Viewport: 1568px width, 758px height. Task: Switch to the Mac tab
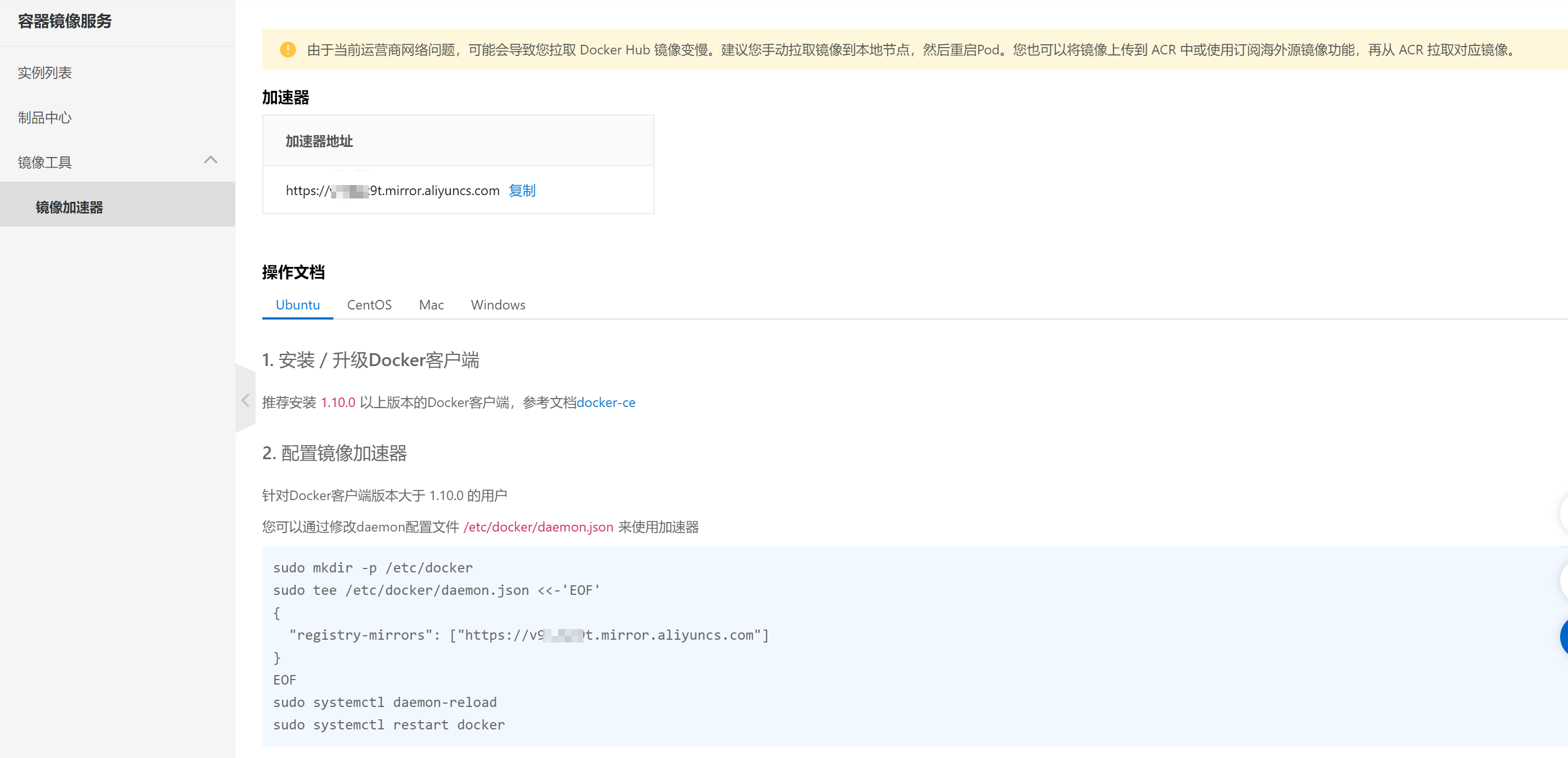pyautogui.click(x=431, y=305)
